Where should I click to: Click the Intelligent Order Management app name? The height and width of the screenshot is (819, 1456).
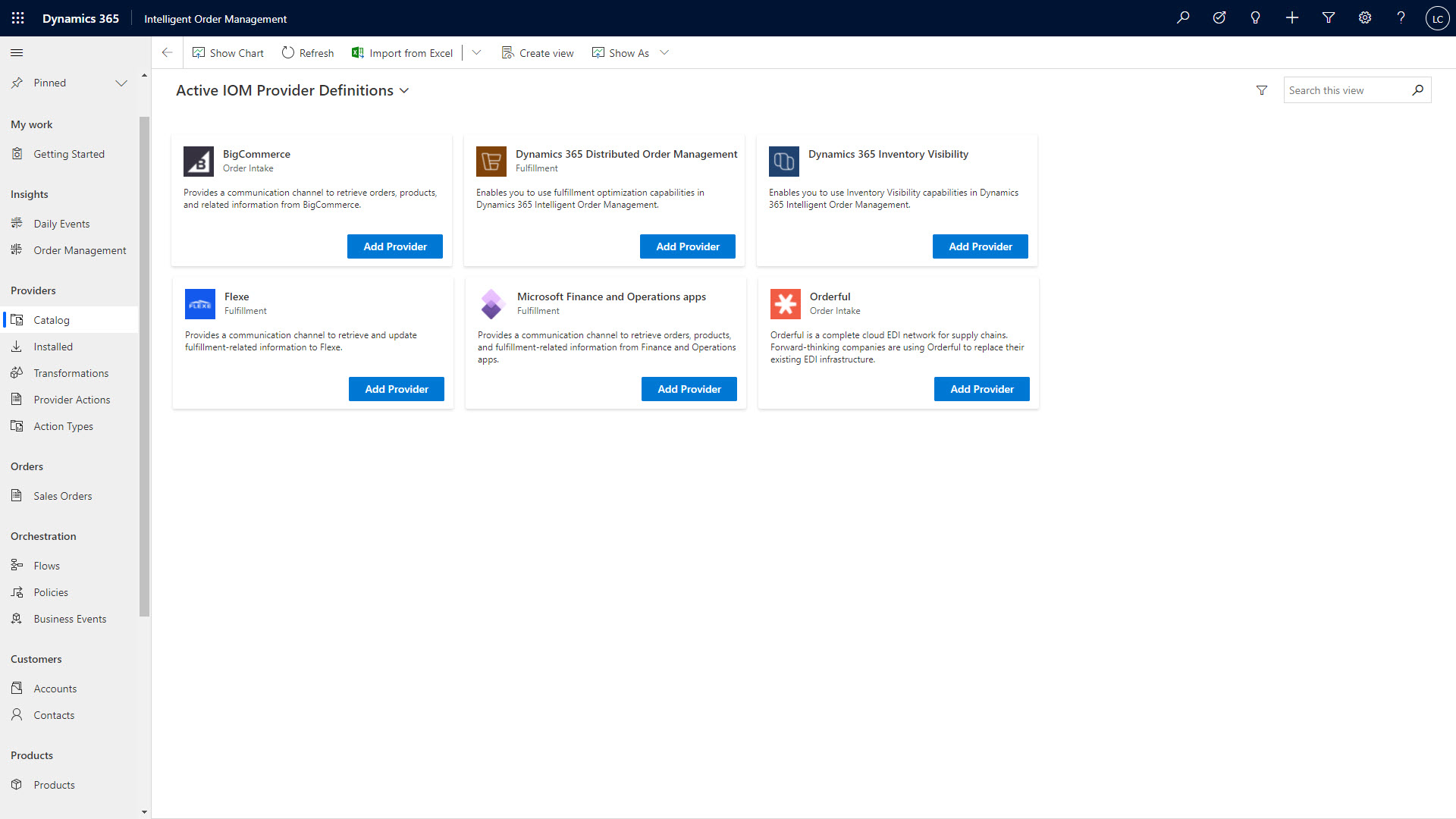[x=215, y=18]
